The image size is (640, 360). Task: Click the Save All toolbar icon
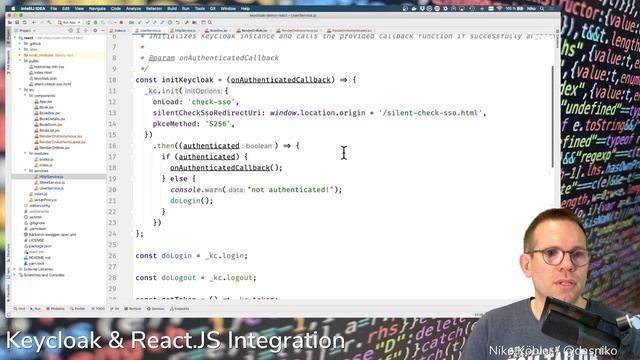point(17,22)
